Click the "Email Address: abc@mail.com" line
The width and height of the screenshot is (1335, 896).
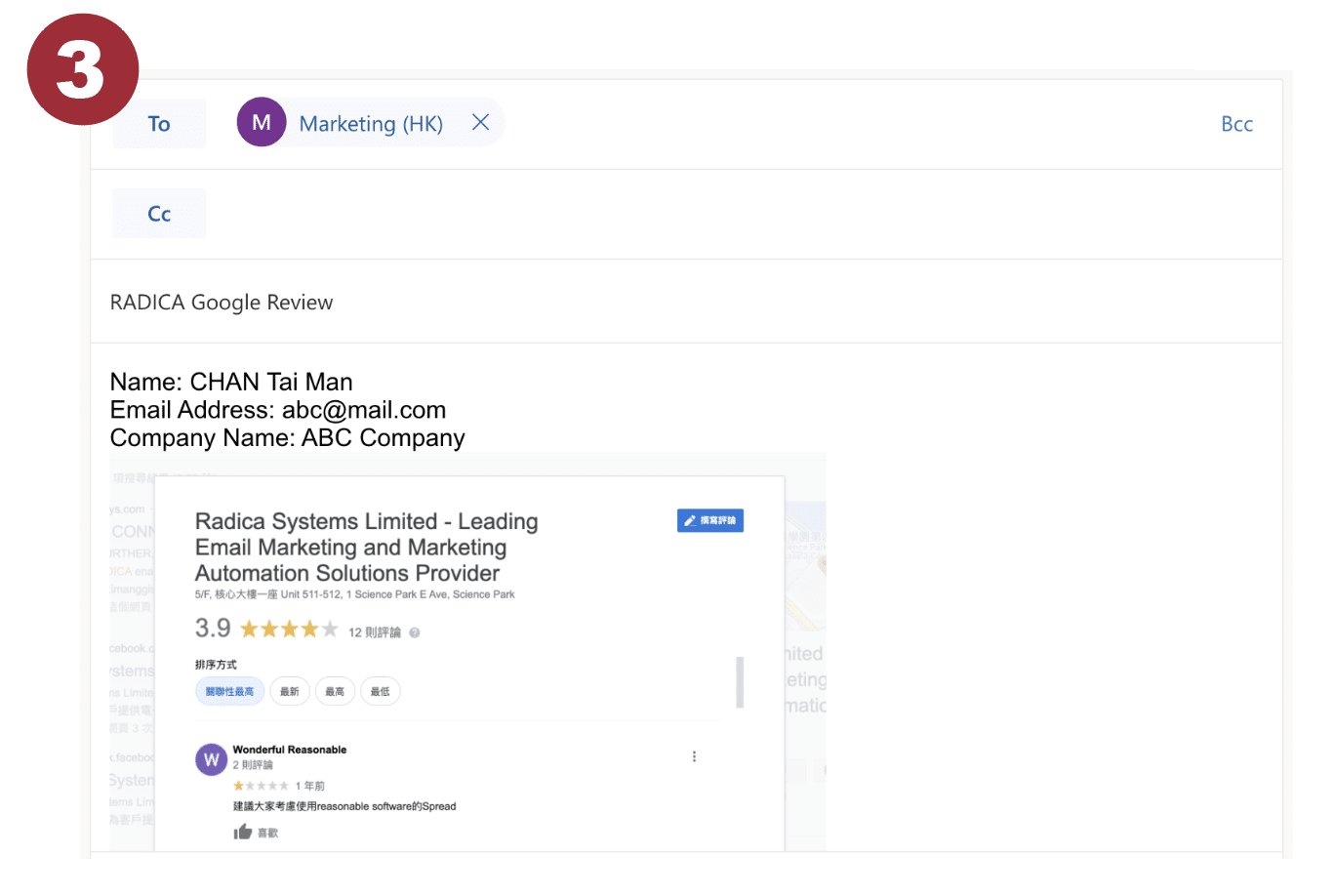tap(278, 410)
